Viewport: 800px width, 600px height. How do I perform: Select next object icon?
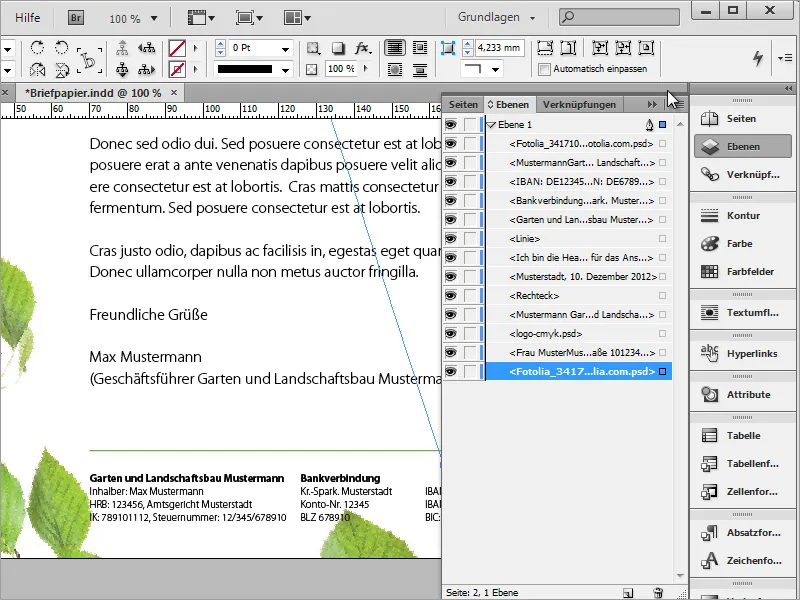tap(146, 69)
